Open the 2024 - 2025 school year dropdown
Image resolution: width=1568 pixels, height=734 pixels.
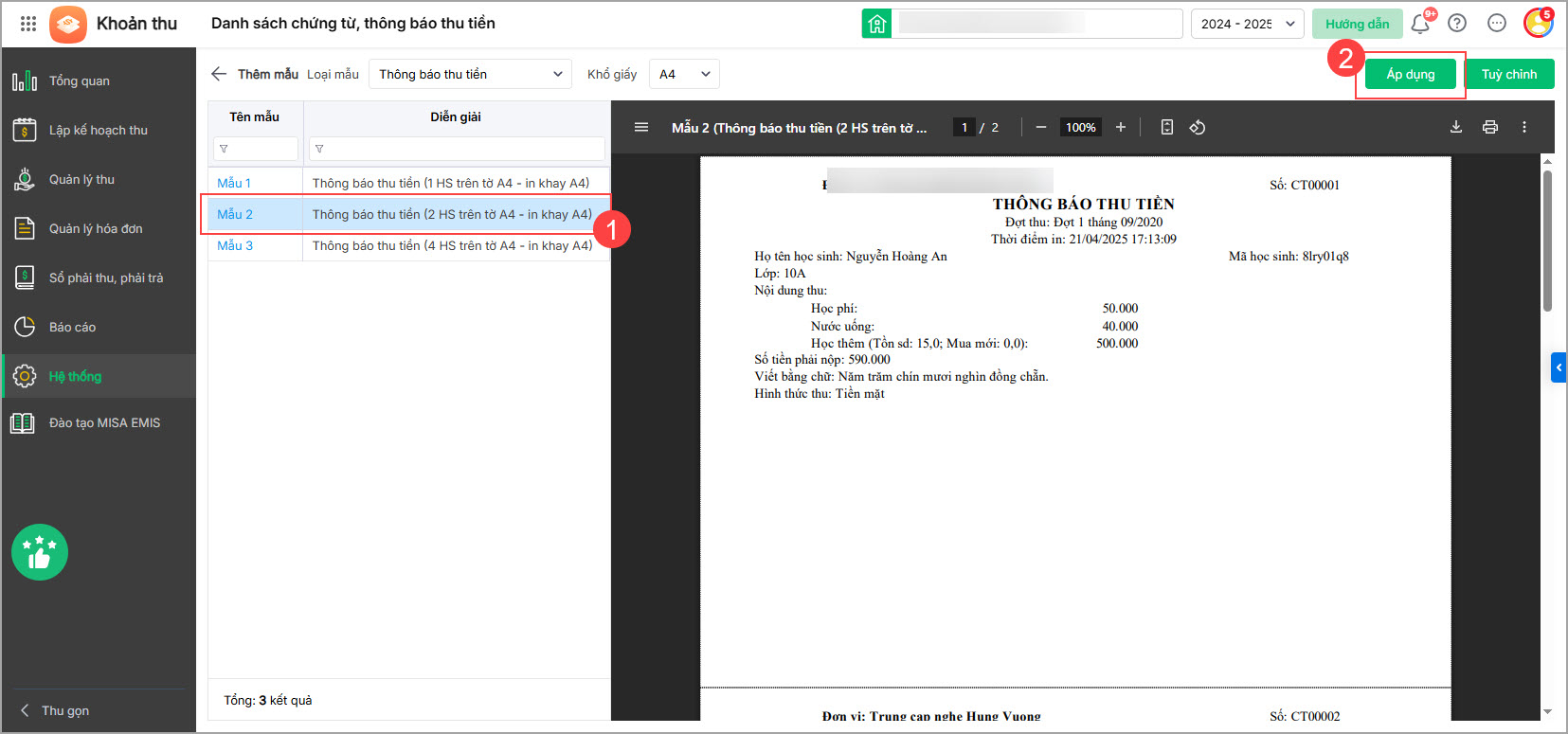[1247, 24]
